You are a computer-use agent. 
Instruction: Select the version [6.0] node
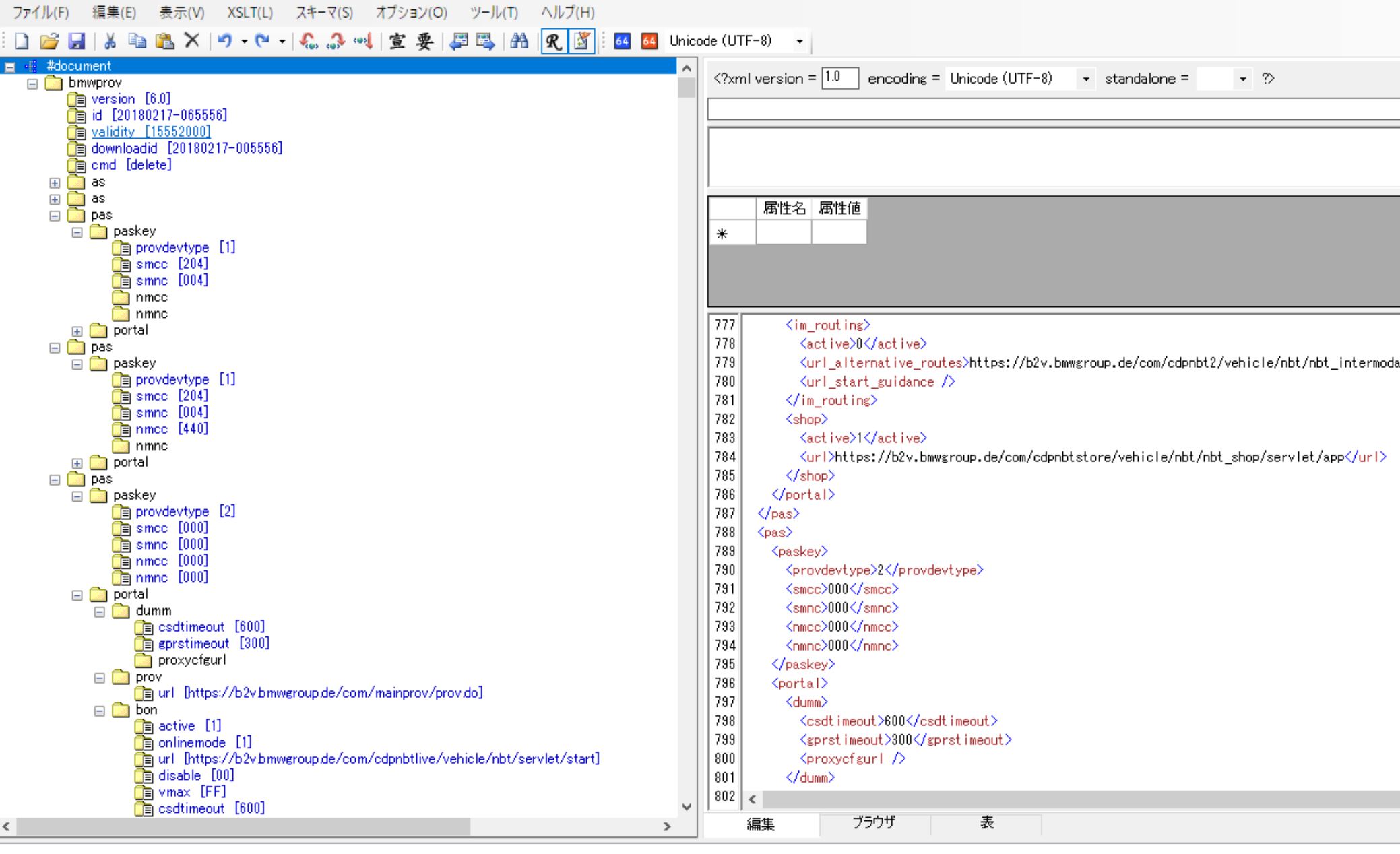131,99
